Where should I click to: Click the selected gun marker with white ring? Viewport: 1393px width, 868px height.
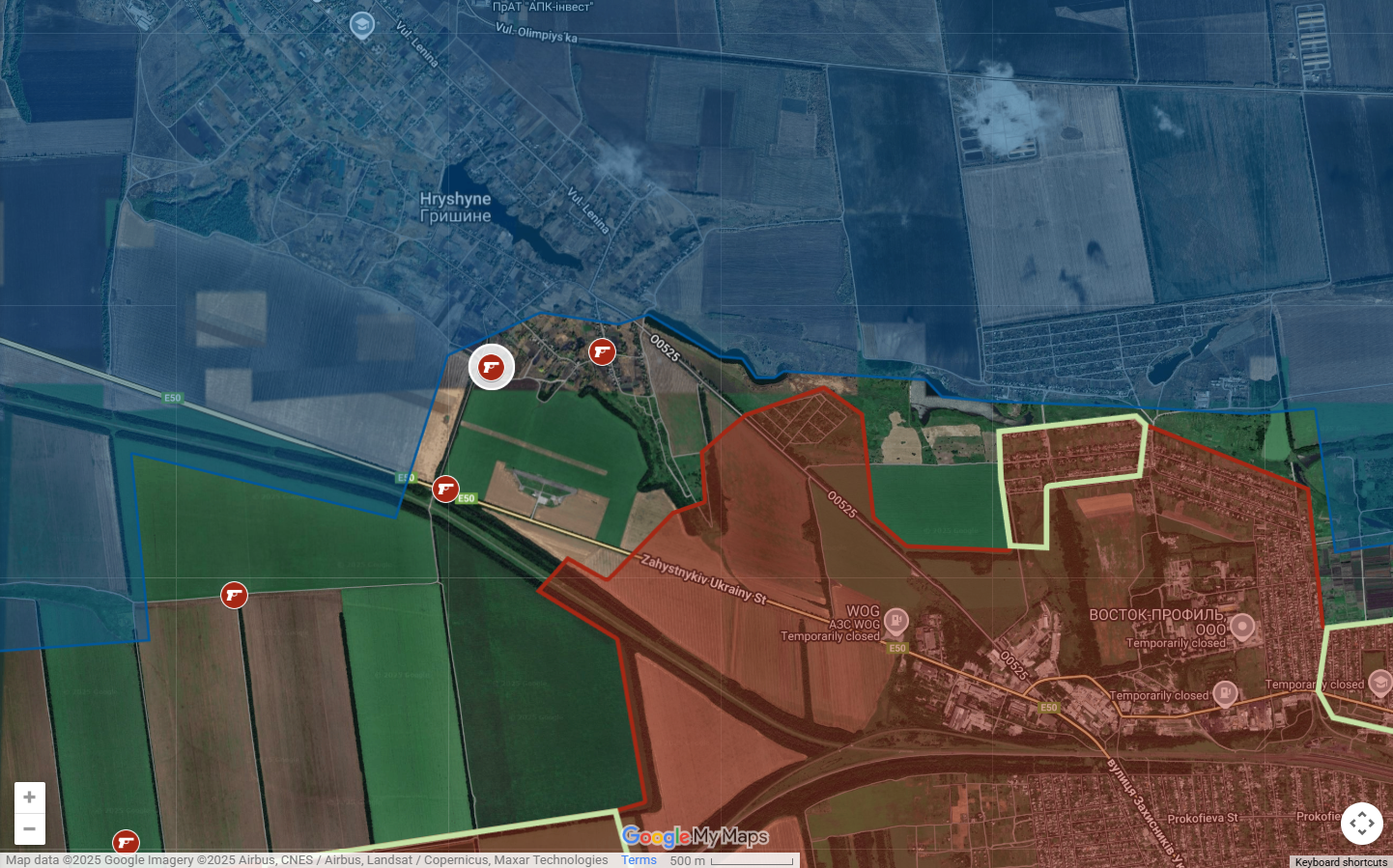pos(492,367)
